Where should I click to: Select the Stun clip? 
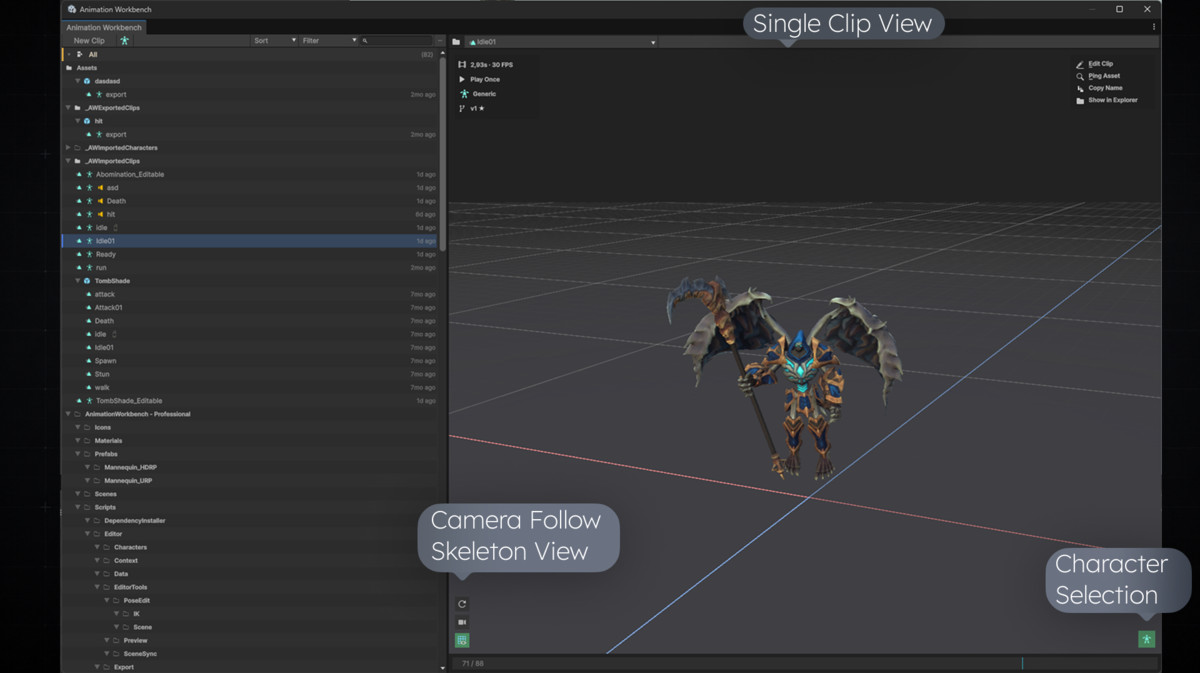click(250, 374)
